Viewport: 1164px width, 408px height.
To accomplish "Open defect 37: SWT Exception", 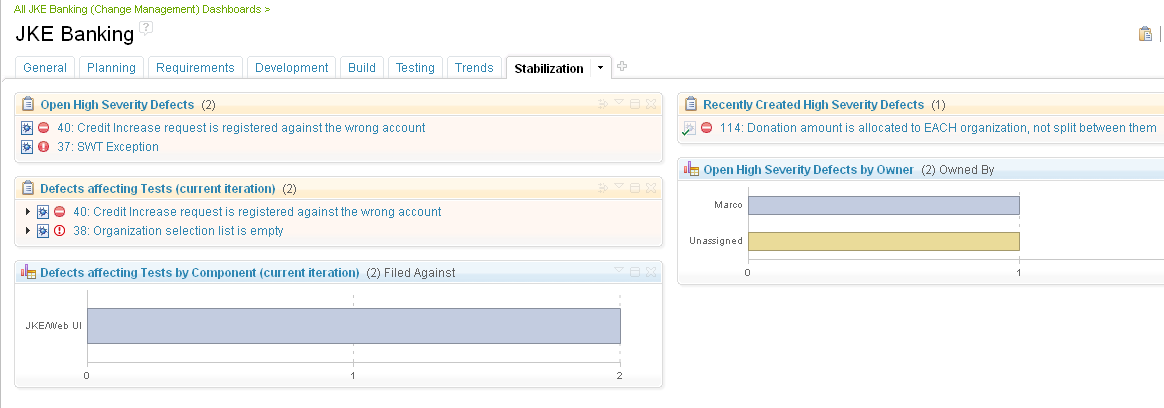I will tap(108, 147).
